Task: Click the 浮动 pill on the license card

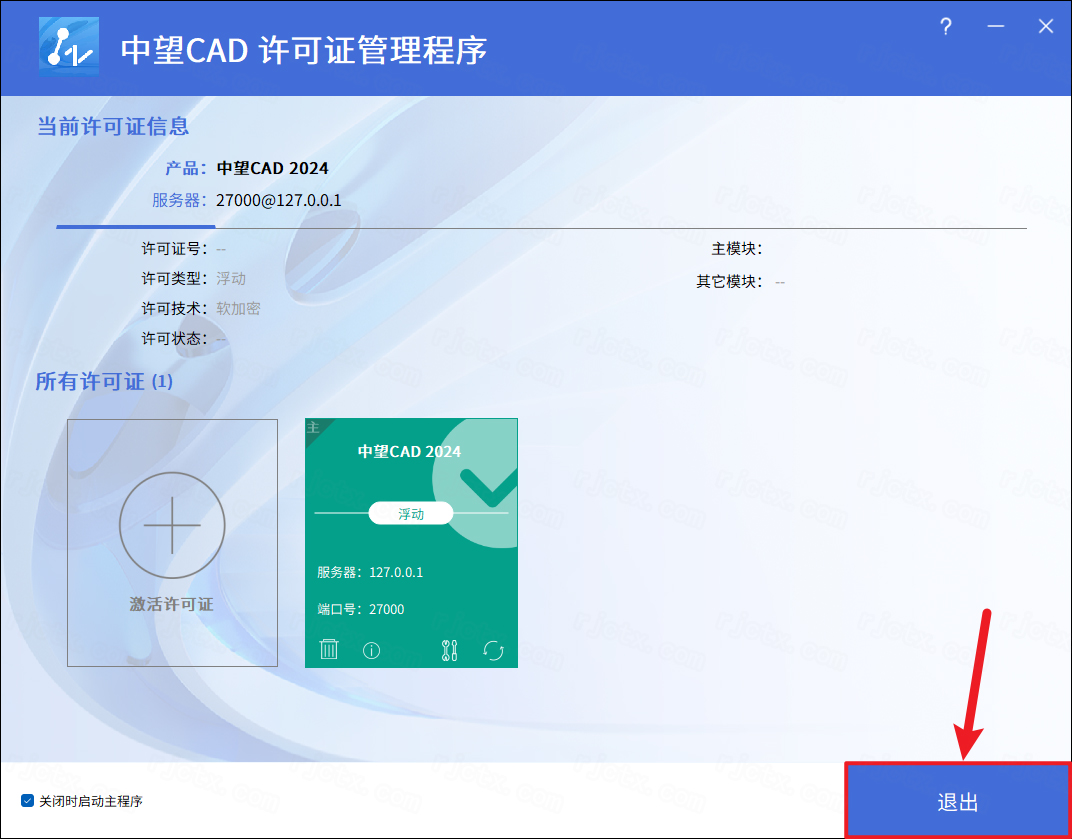Action: pyautogui.click(x=411, y=514)
